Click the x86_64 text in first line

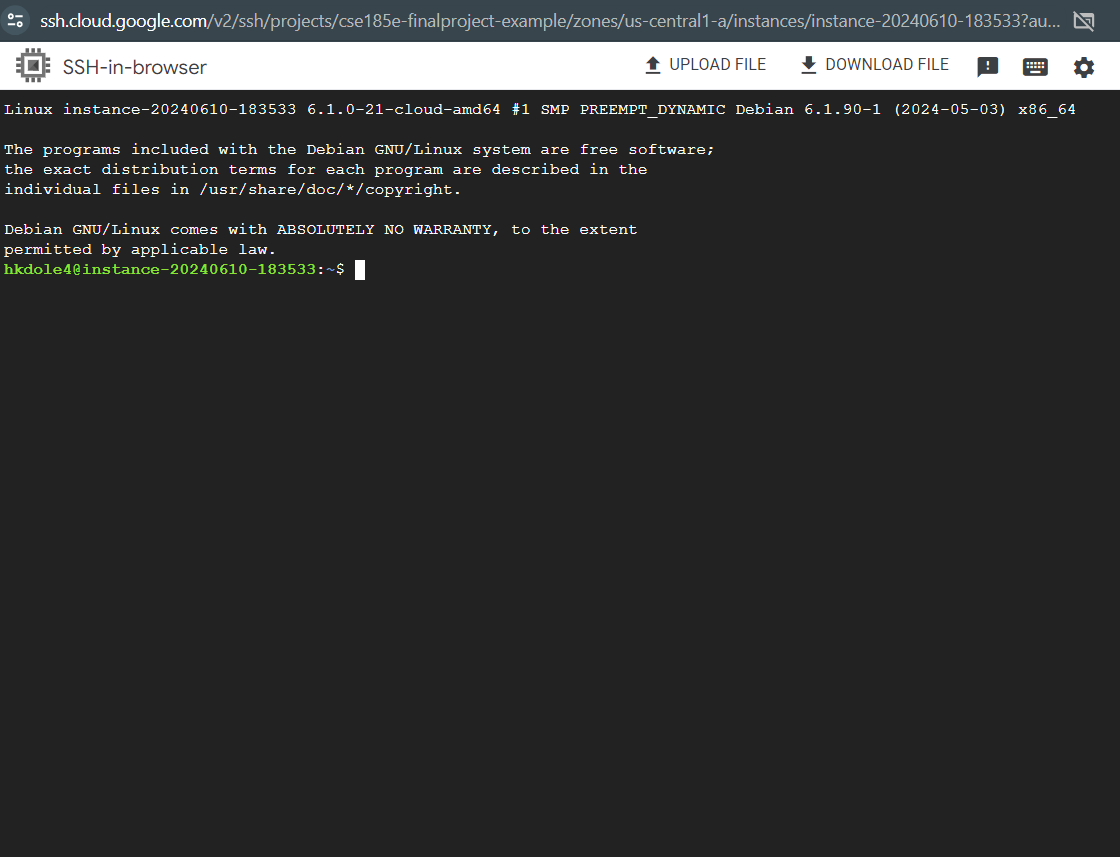(1046, 110)
